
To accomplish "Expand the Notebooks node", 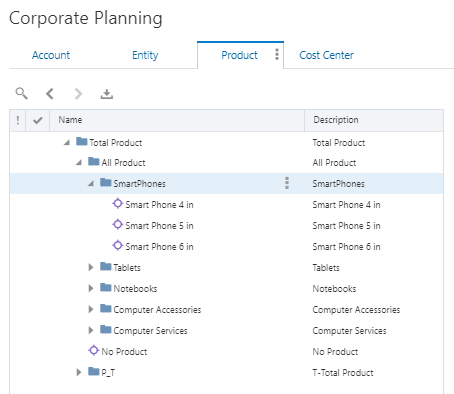I will (91, 288).
